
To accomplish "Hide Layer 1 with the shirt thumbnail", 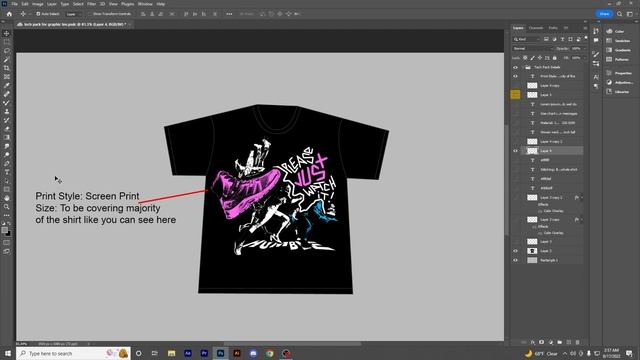I will pyautogui.click(x=515, y=251).
